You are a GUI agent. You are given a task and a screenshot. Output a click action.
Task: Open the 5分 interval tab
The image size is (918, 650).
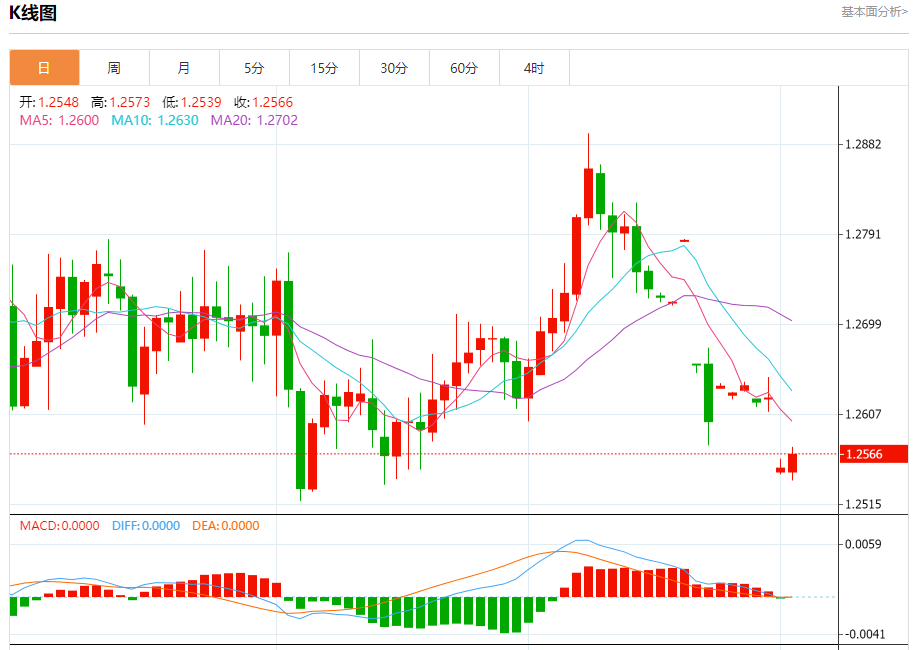(254, 68)
